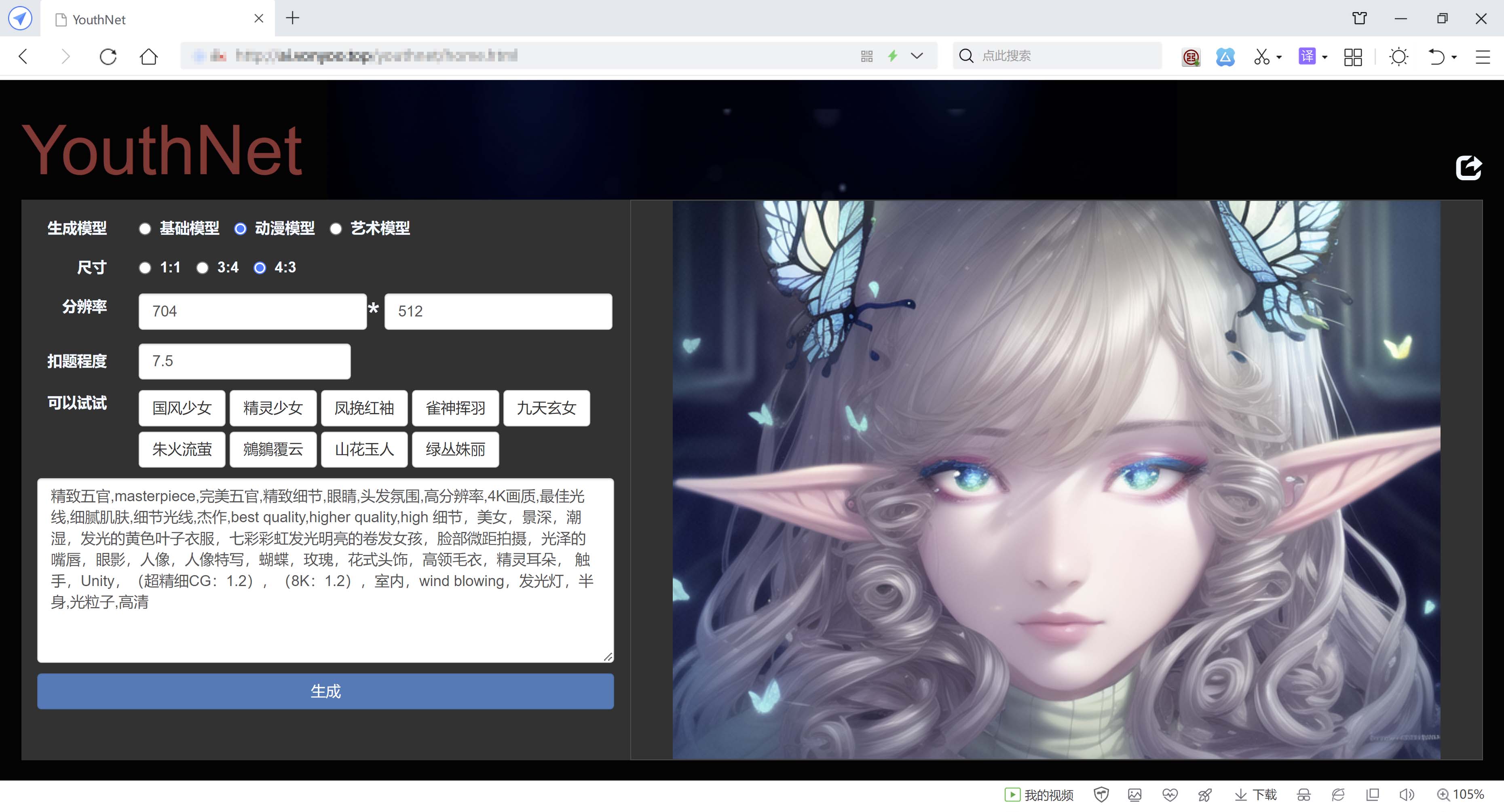Select the 基础模型 radio button

[x=145, y=229]
